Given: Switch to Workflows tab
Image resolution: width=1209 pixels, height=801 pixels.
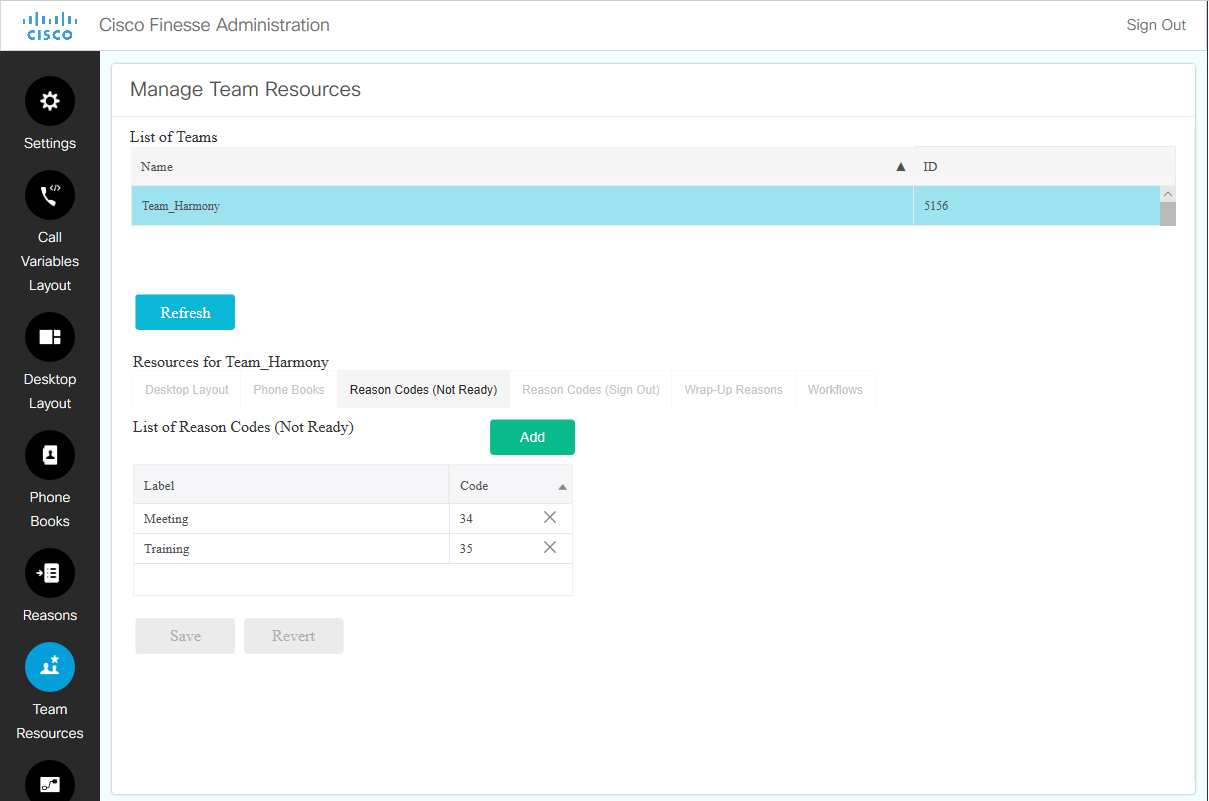Looking at the screenshot, I should [x=835, y=390].
